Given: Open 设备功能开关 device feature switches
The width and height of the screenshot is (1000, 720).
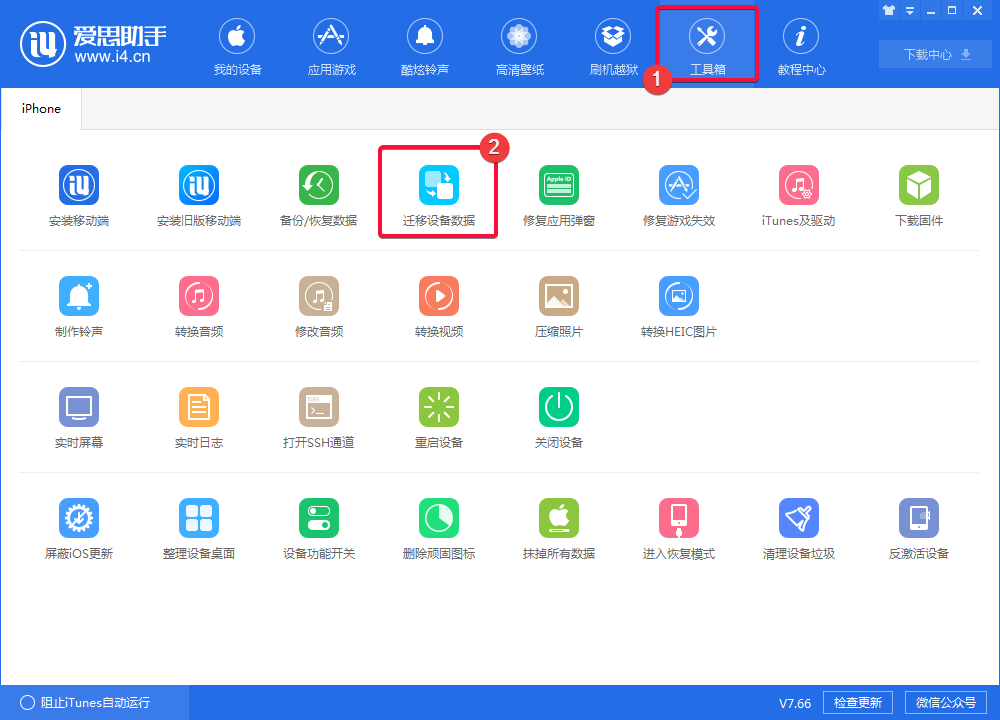Looking at the screenshot, I should pos(318,517).
